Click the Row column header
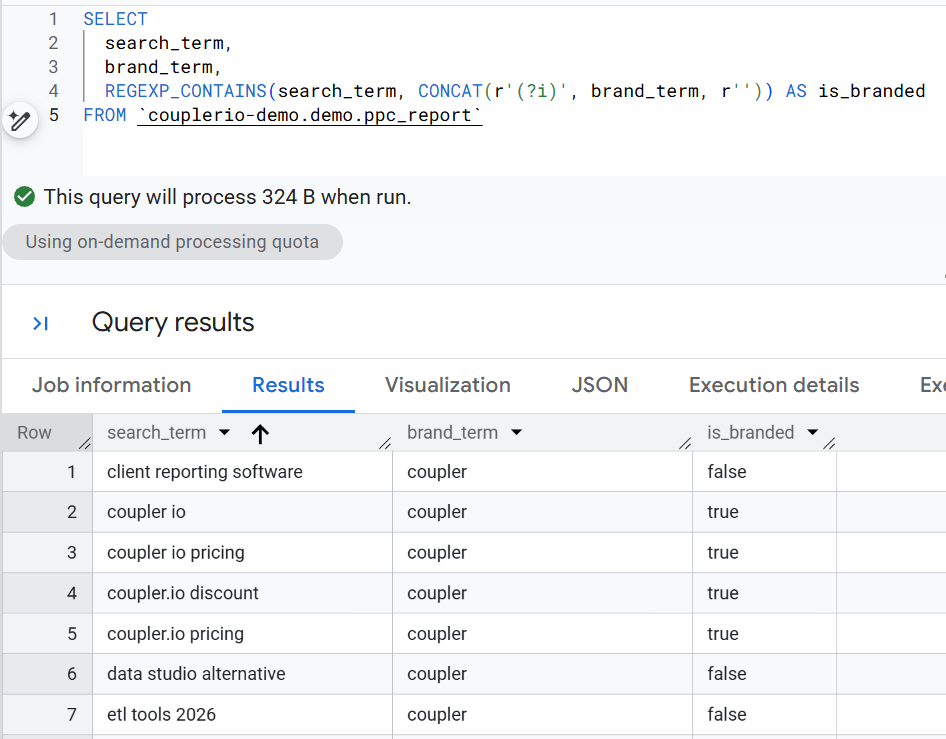Screen dimensions: 946x739 [34, 433]
